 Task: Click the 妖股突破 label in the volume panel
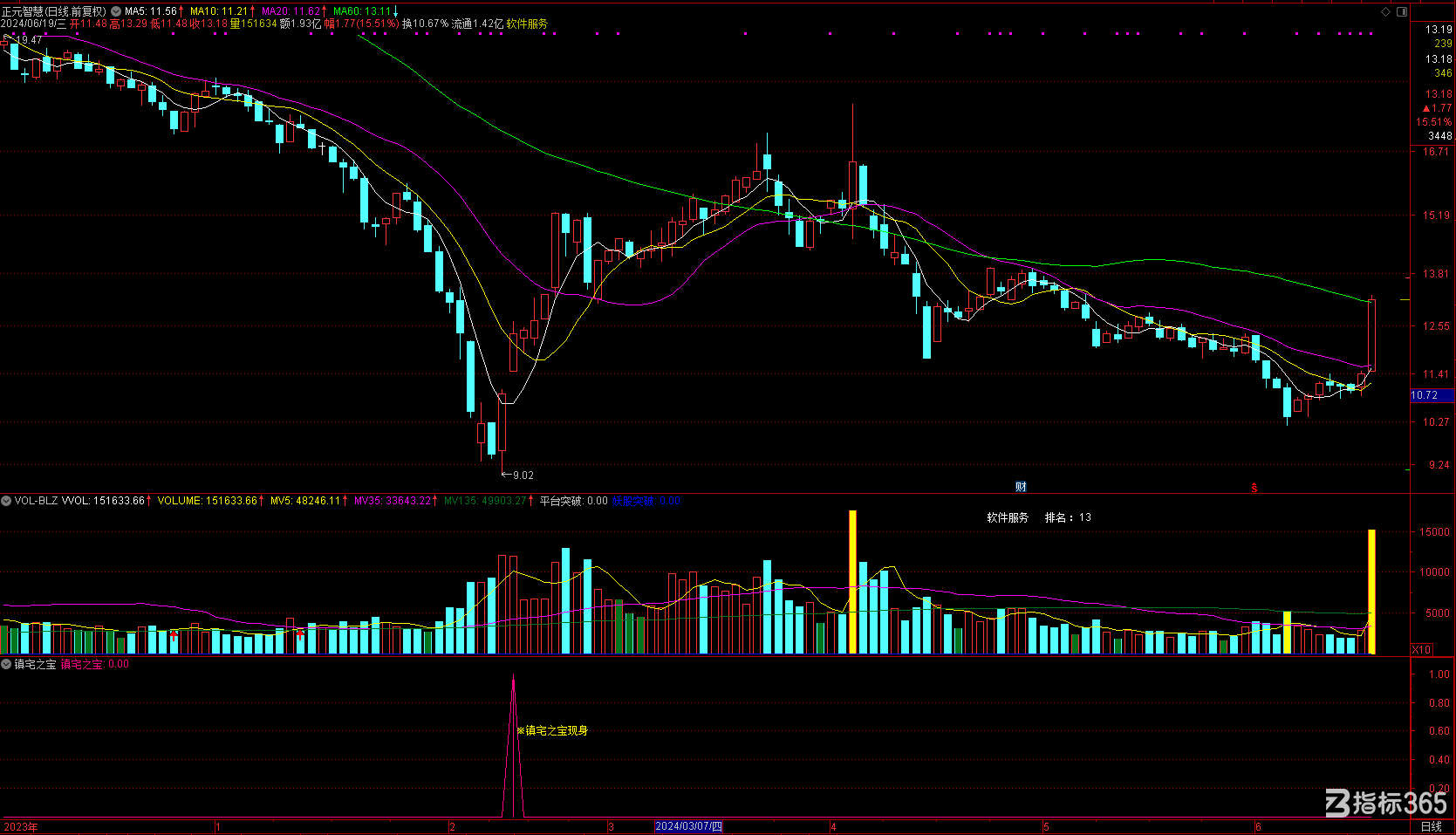[x=633, y=501]
